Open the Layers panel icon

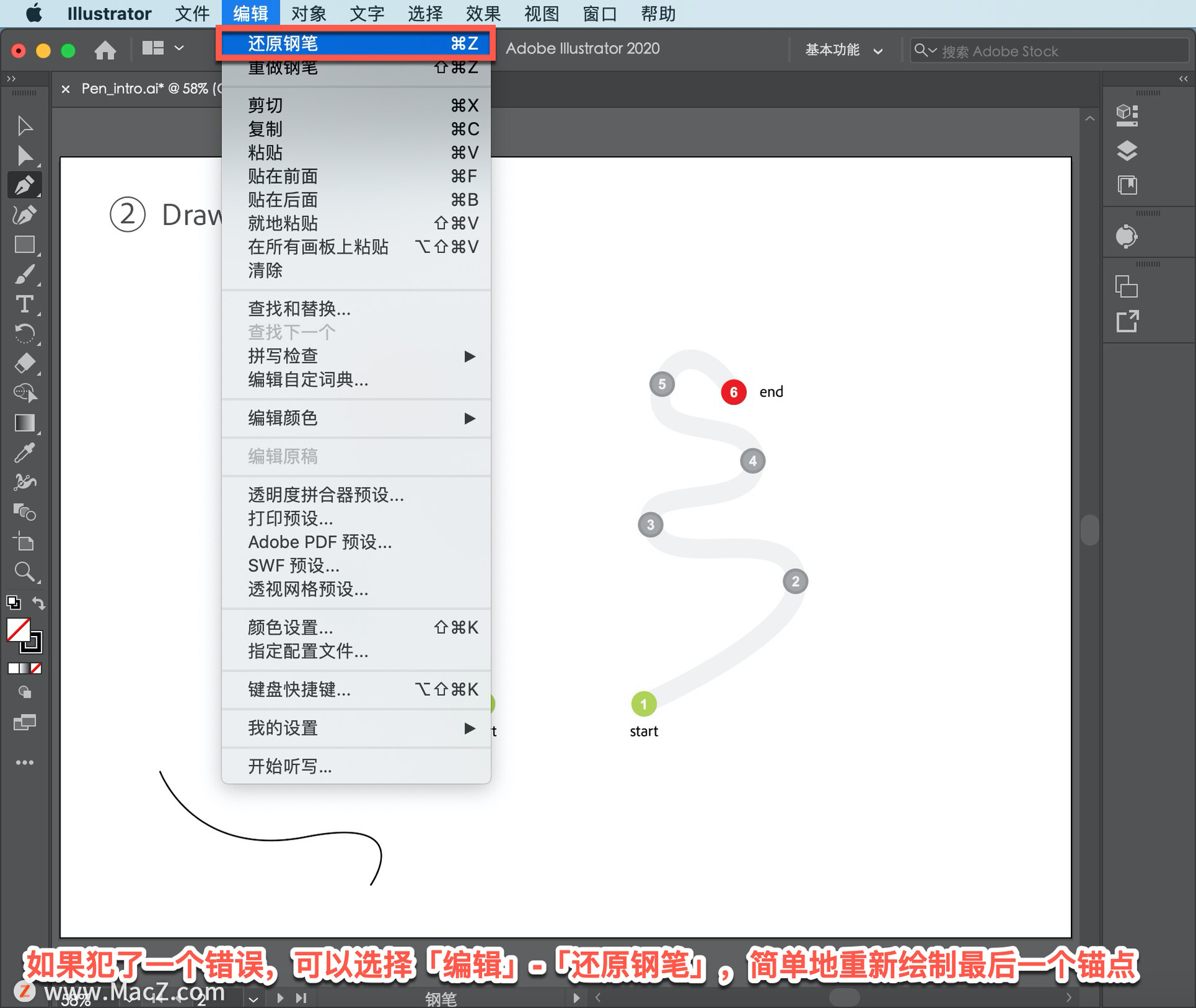1127,150
